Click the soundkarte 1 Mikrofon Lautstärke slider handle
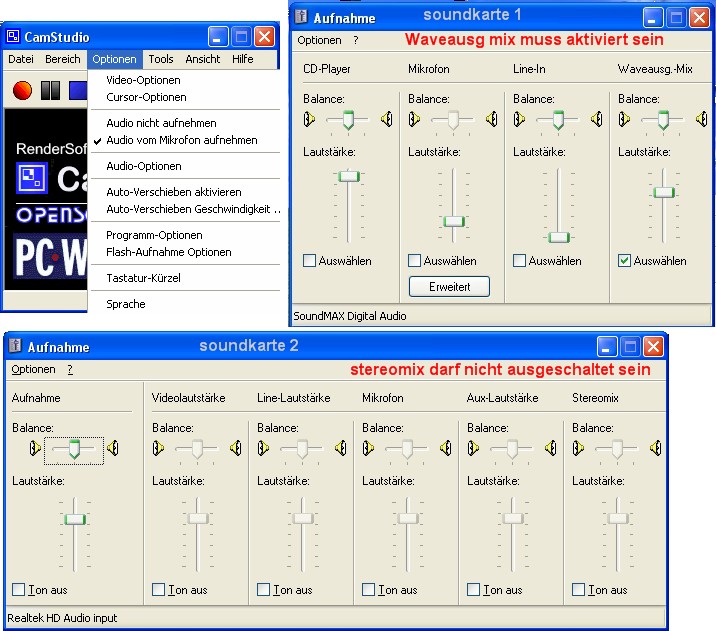 [454, 222]
